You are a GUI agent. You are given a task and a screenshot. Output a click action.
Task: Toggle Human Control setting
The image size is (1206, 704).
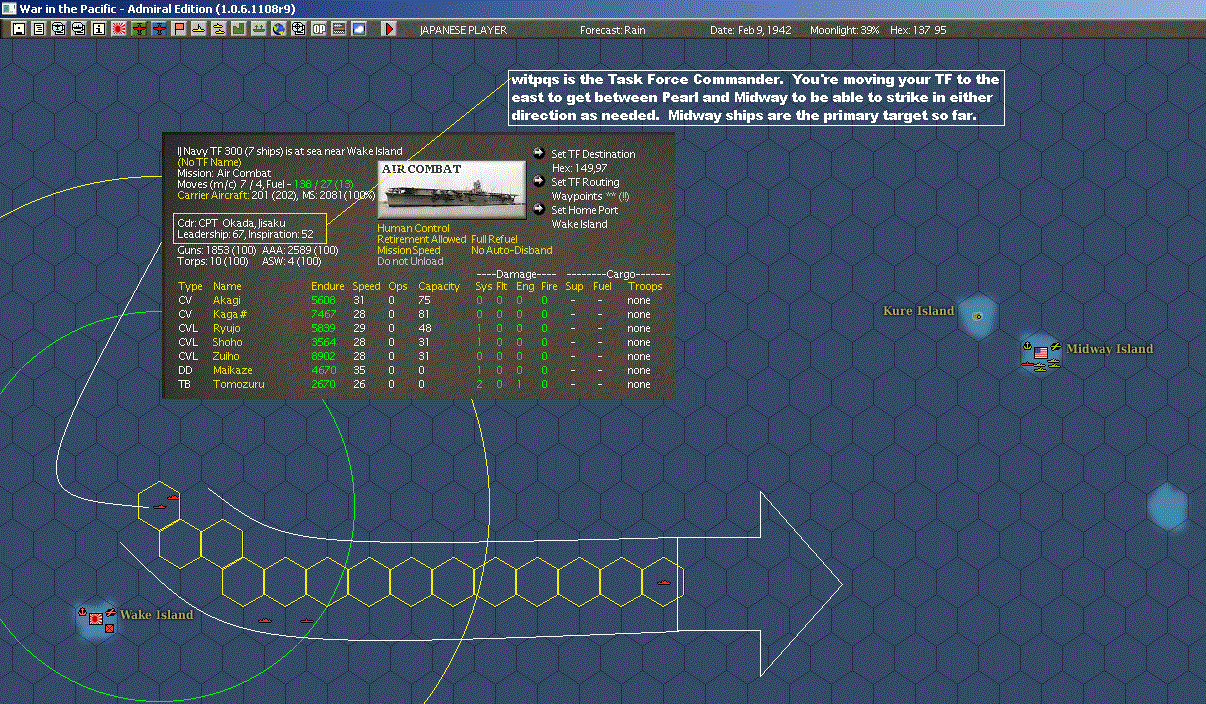tap(413, 228)
